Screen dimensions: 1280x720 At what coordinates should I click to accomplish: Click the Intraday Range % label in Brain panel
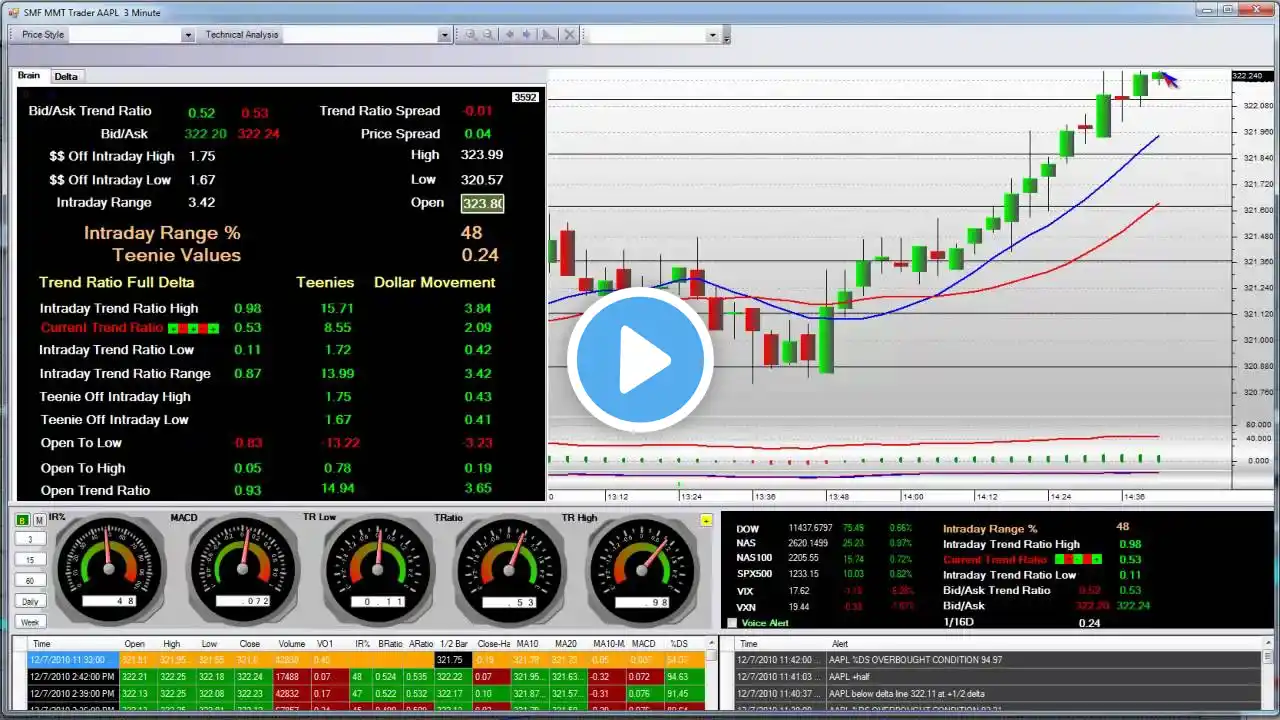(162, 233)
